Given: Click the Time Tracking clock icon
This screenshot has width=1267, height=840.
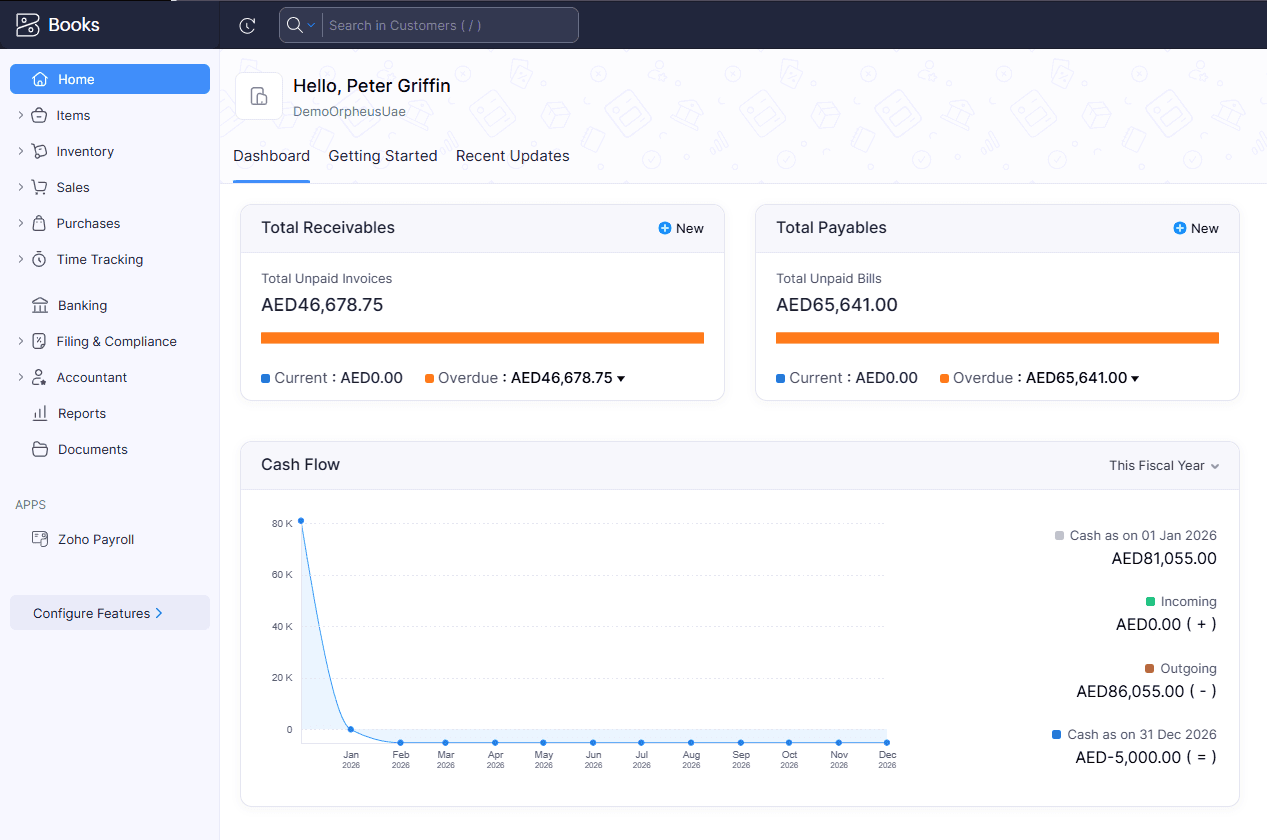Looking at the screenshot, I should click(x=41, y=259).
